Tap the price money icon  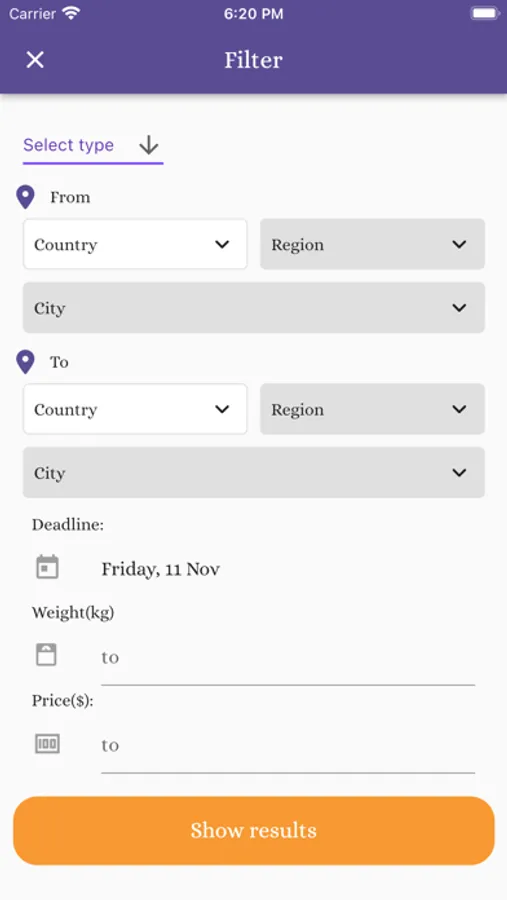click(47, 744)
